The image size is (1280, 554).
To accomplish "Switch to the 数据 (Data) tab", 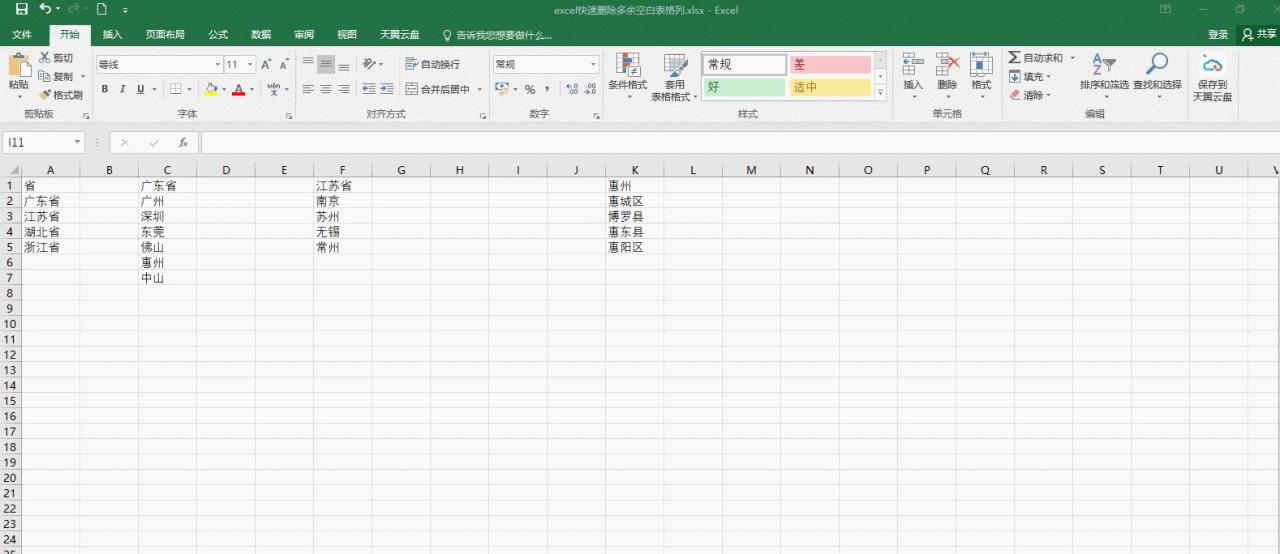I will (261, 34).
